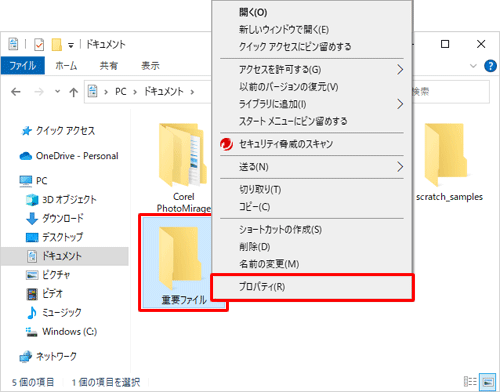
Task: Choose プロパティ(R) from context menu
Action: [x=312, y=287]
